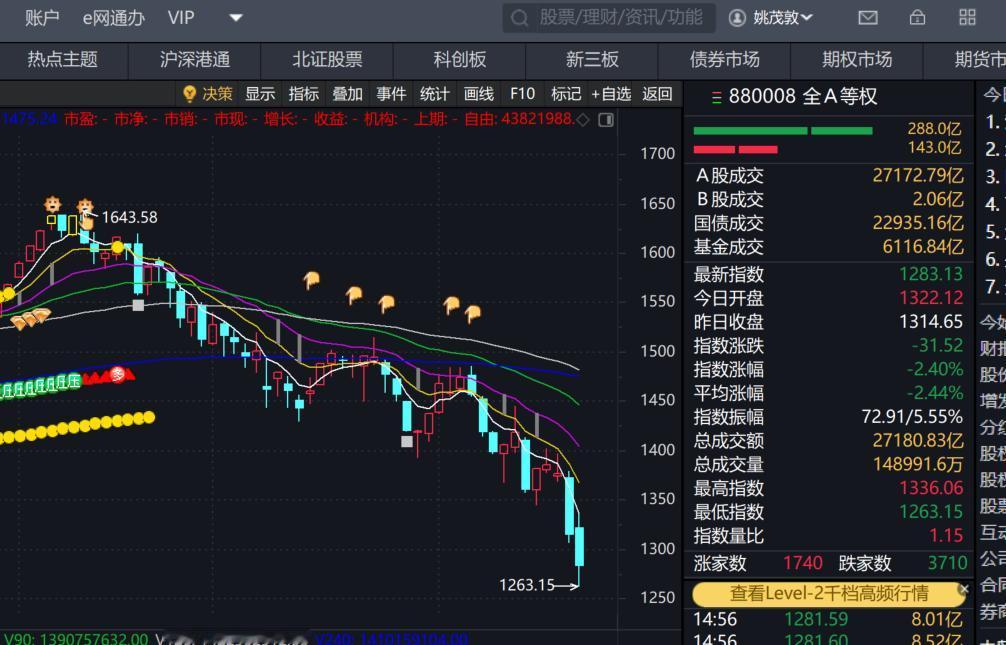Switch to the 债券市场 tab
The width and height of the screenshot is (1006, 645).
(x=725, y=60)
